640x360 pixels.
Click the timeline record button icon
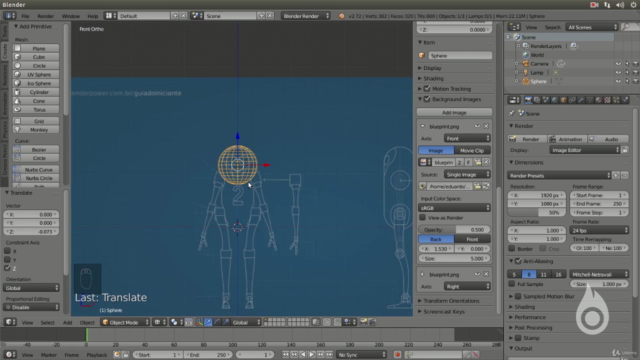[x=397, y=355]
